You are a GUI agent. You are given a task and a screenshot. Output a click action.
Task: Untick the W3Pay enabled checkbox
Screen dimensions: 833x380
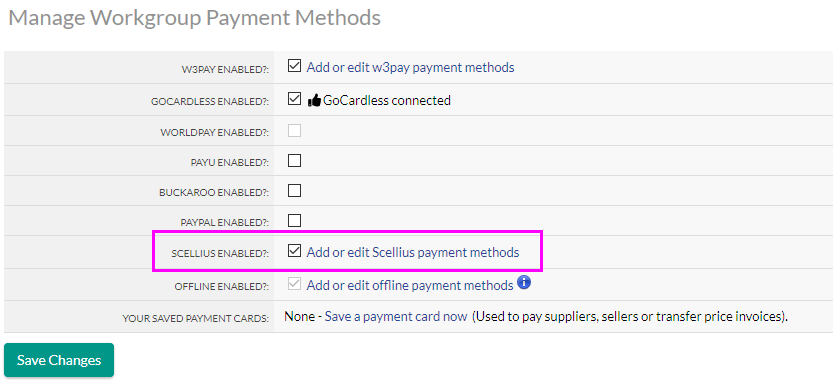coord(294,66)
